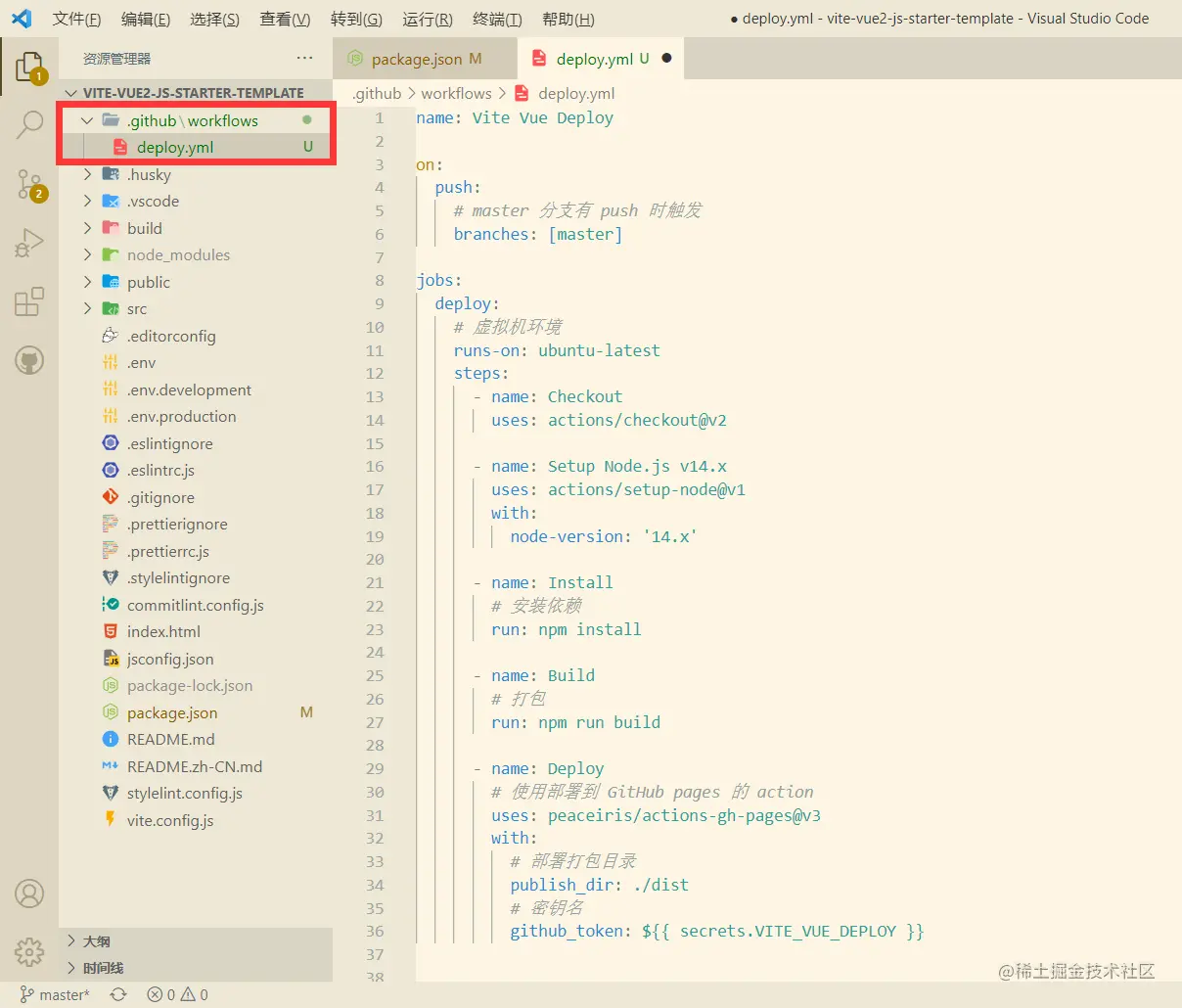
Task: Open the Extensions view icon
Action: tap(29, 301)
